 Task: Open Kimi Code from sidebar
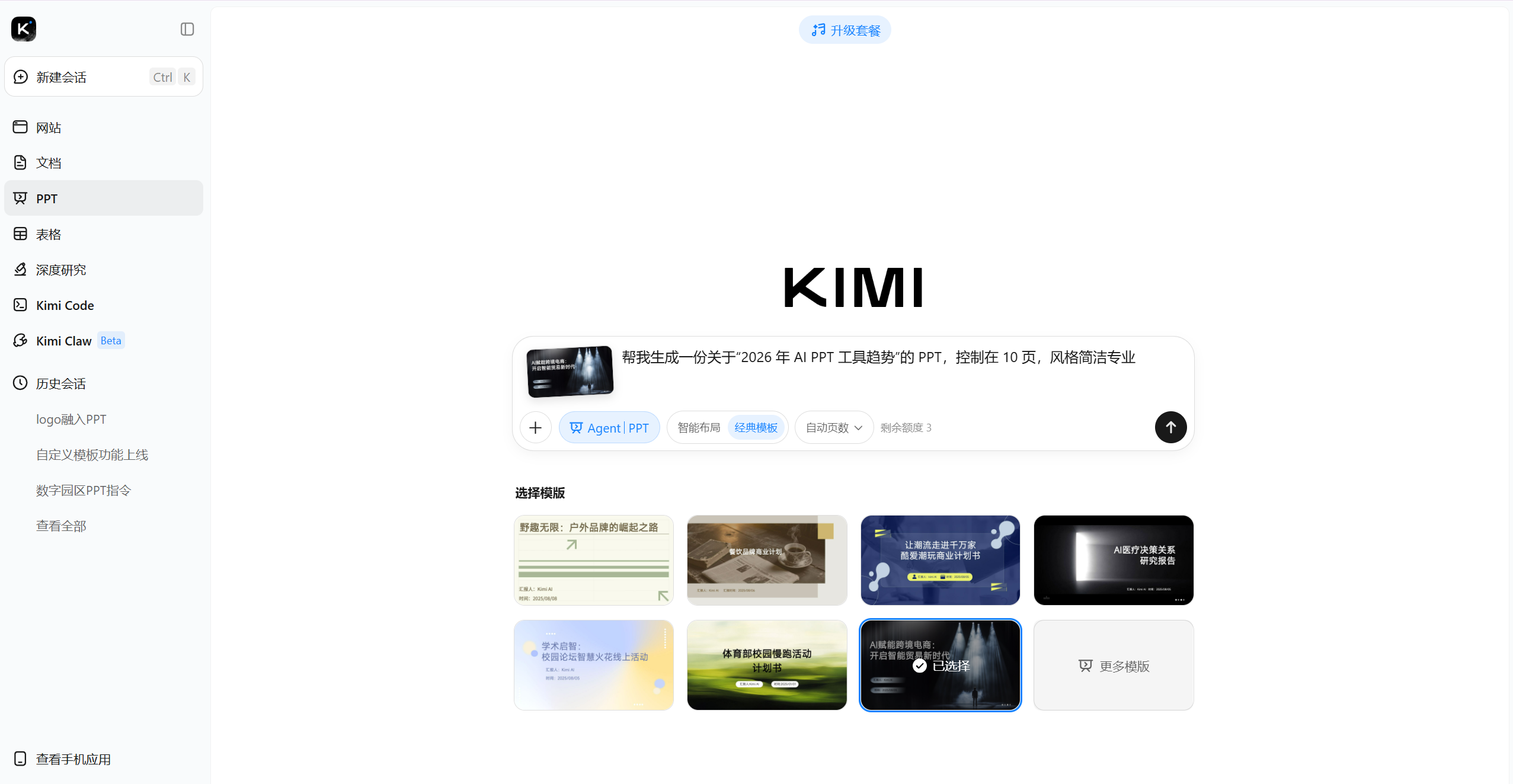click(x=65, y=305)
